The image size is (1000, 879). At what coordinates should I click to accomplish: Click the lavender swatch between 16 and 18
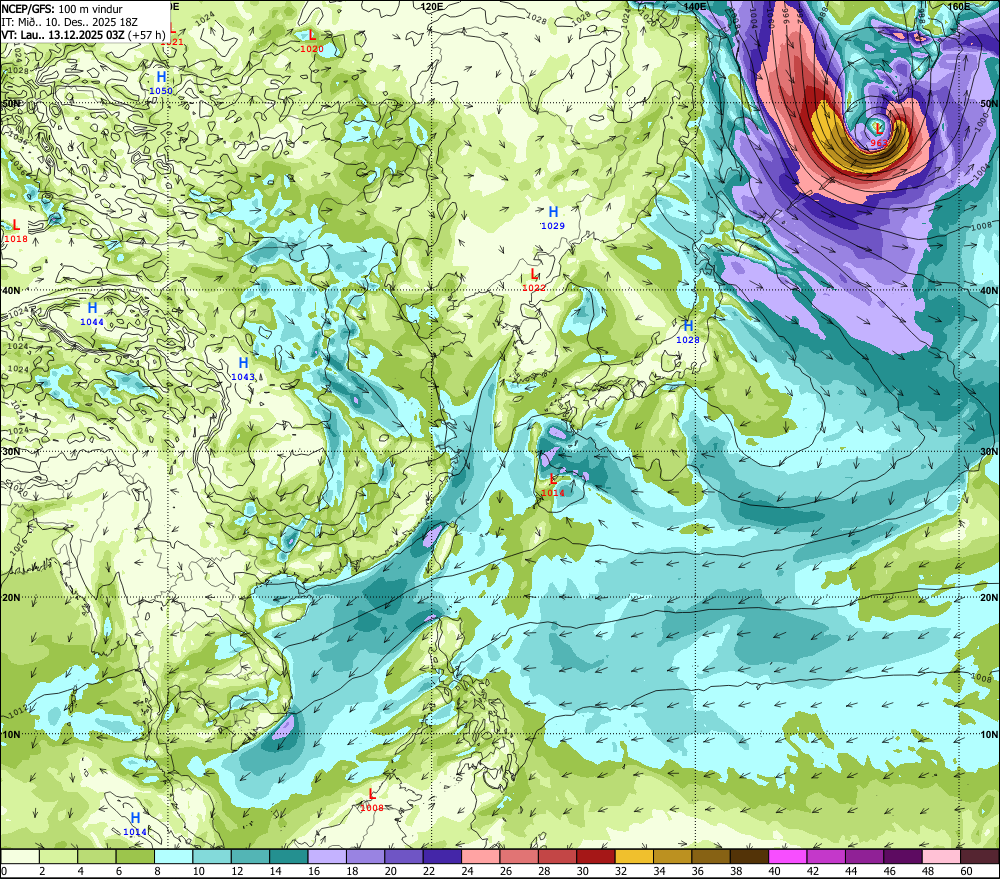pyautogui.click(x=327, y=857)
